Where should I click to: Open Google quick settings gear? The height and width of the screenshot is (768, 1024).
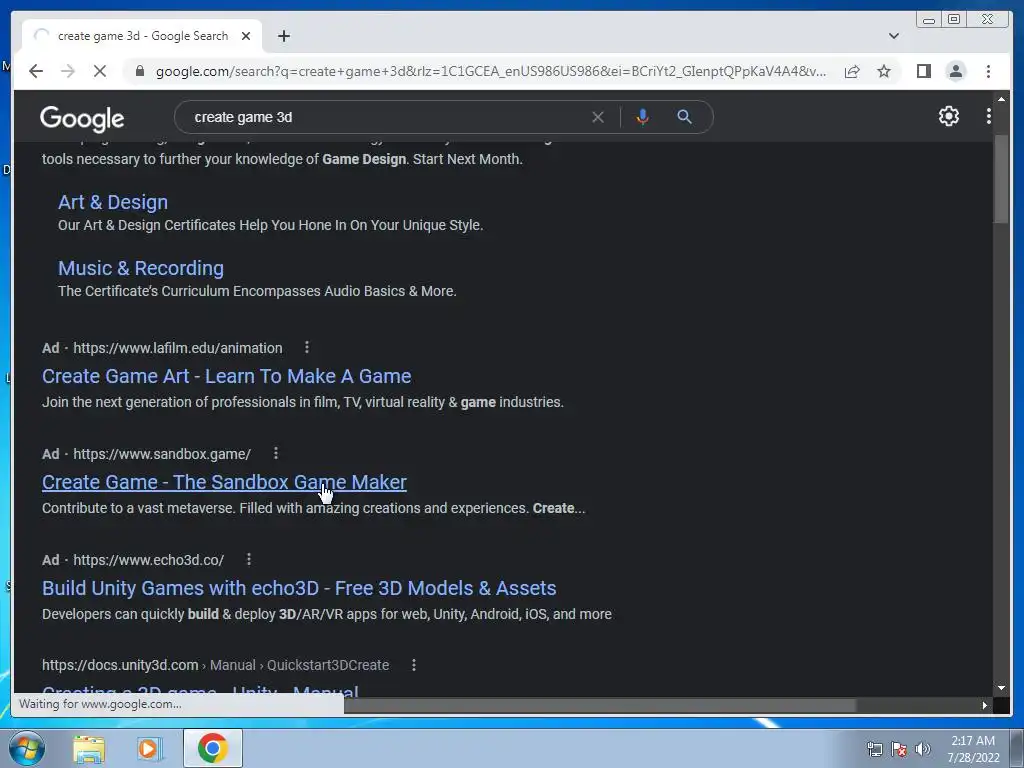point(948,116)
